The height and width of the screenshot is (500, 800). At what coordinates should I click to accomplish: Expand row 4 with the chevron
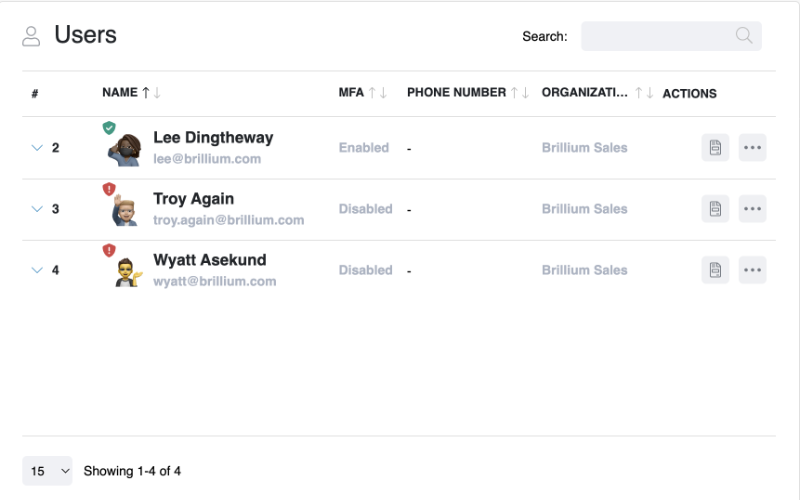(x=37, y=270)
